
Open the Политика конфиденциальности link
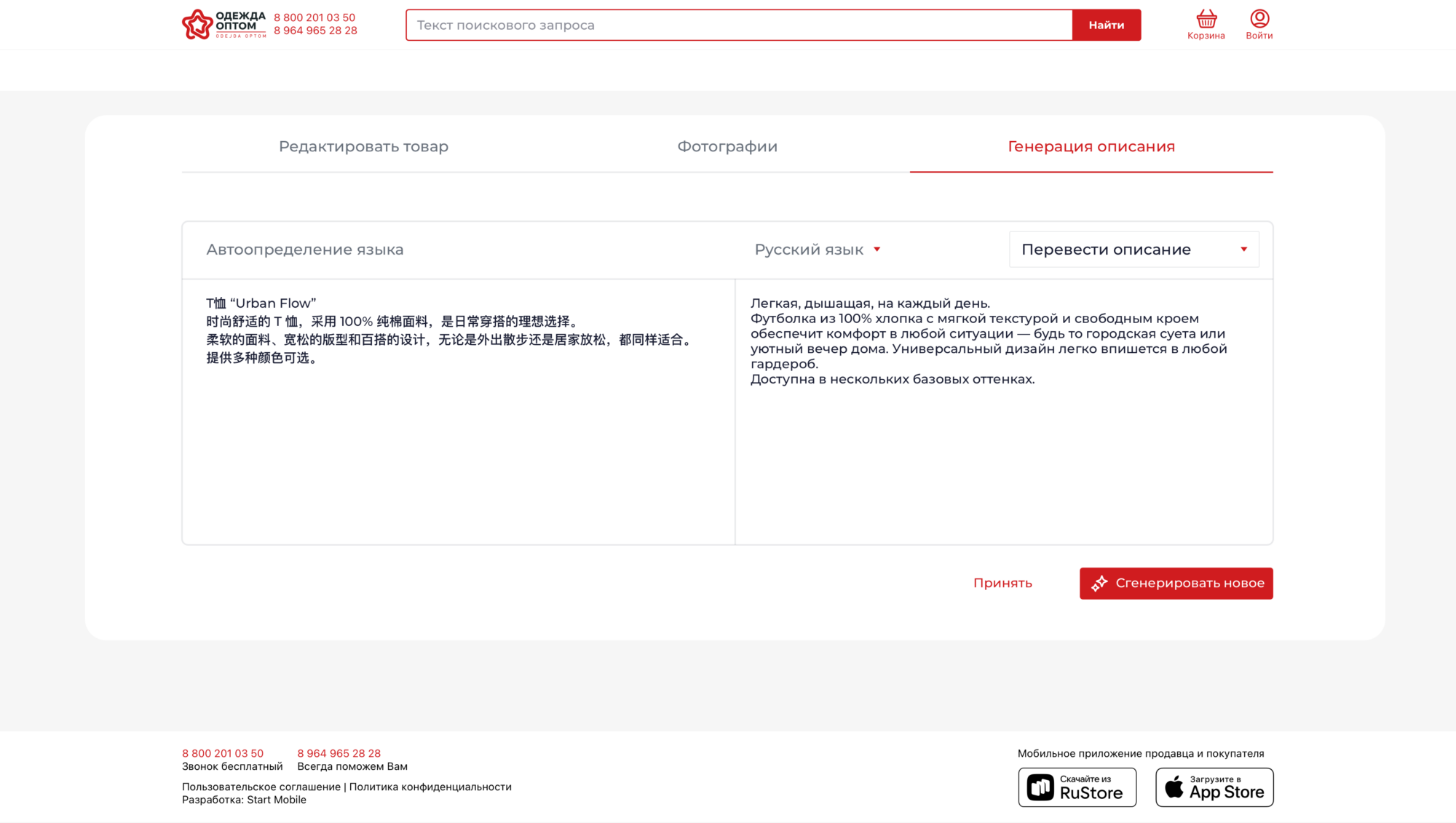pyautogui.click(x=430, y=787)
